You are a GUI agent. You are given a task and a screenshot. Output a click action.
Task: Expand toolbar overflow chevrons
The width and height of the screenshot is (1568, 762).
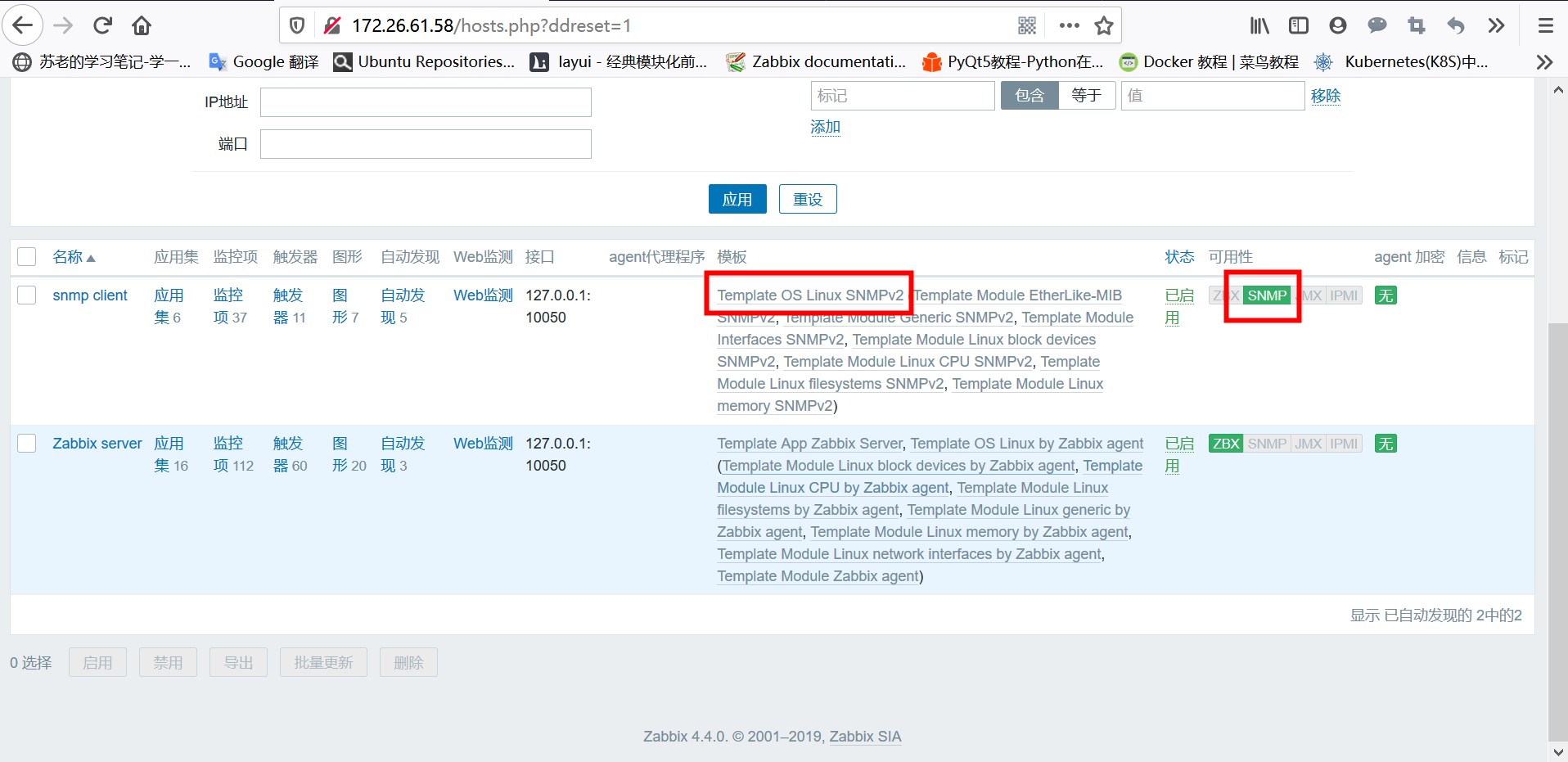[1496, 25]
